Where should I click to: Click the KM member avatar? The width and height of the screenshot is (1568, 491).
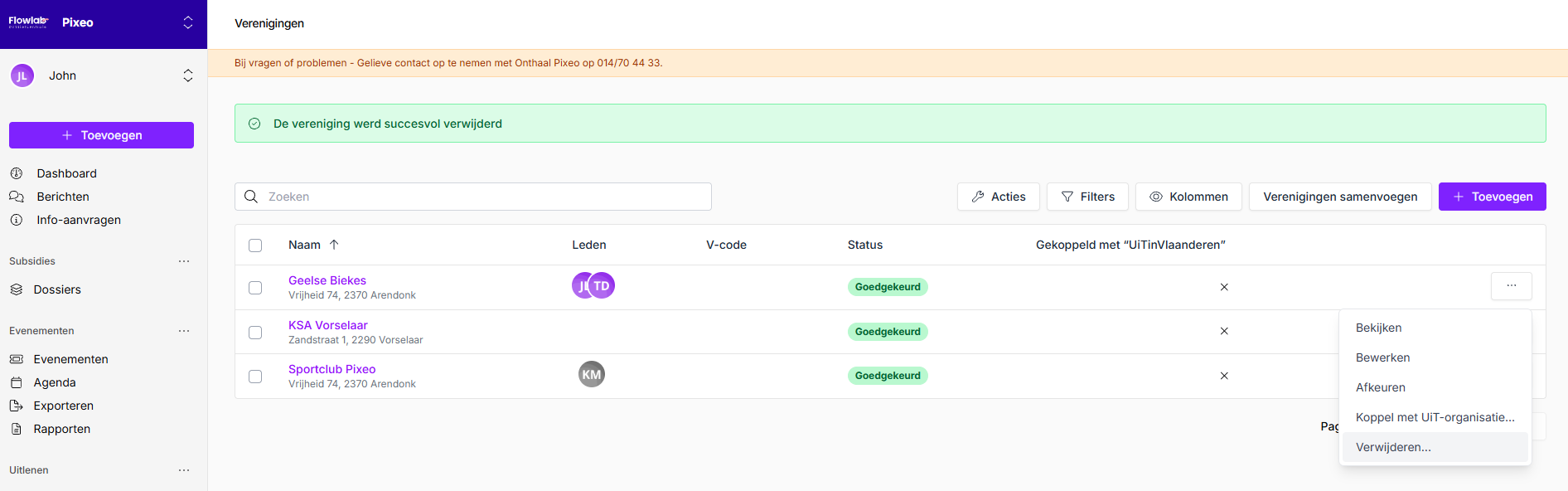point(591,374)
